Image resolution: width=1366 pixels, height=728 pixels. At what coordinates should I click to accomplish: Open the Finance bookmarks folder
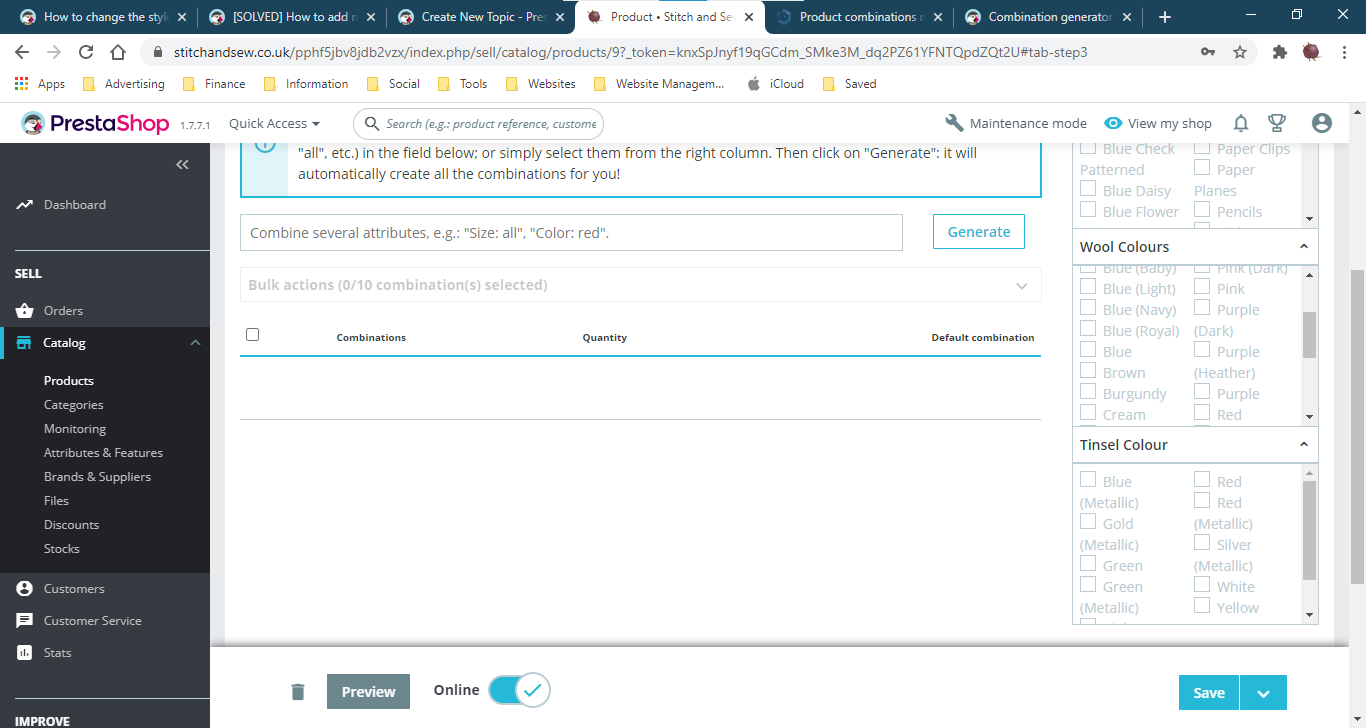click(214, 84)
